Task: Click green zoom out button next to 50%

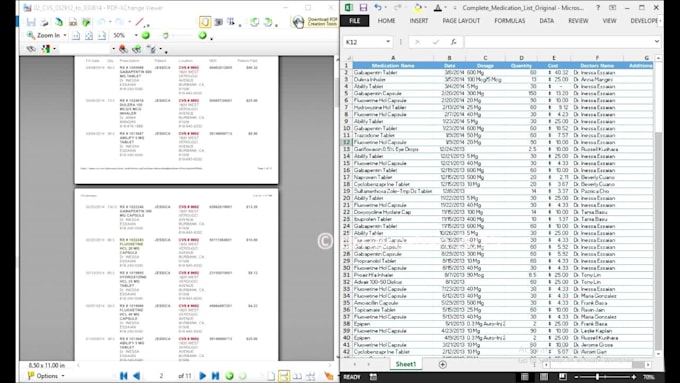Action: point(146,35)
